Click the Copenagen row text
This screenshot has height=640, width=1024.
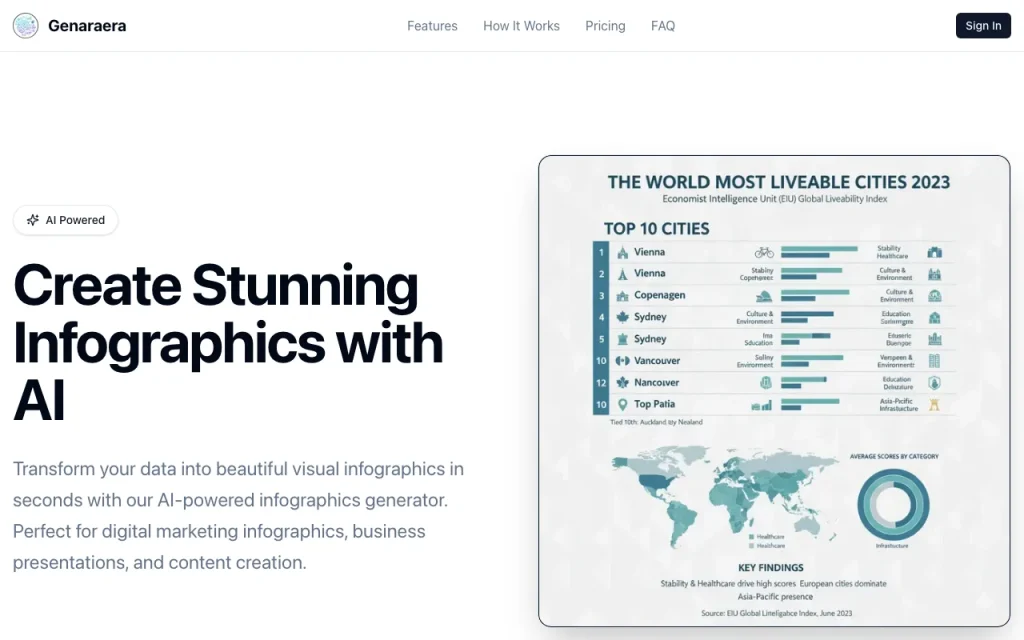coord(660,295)
